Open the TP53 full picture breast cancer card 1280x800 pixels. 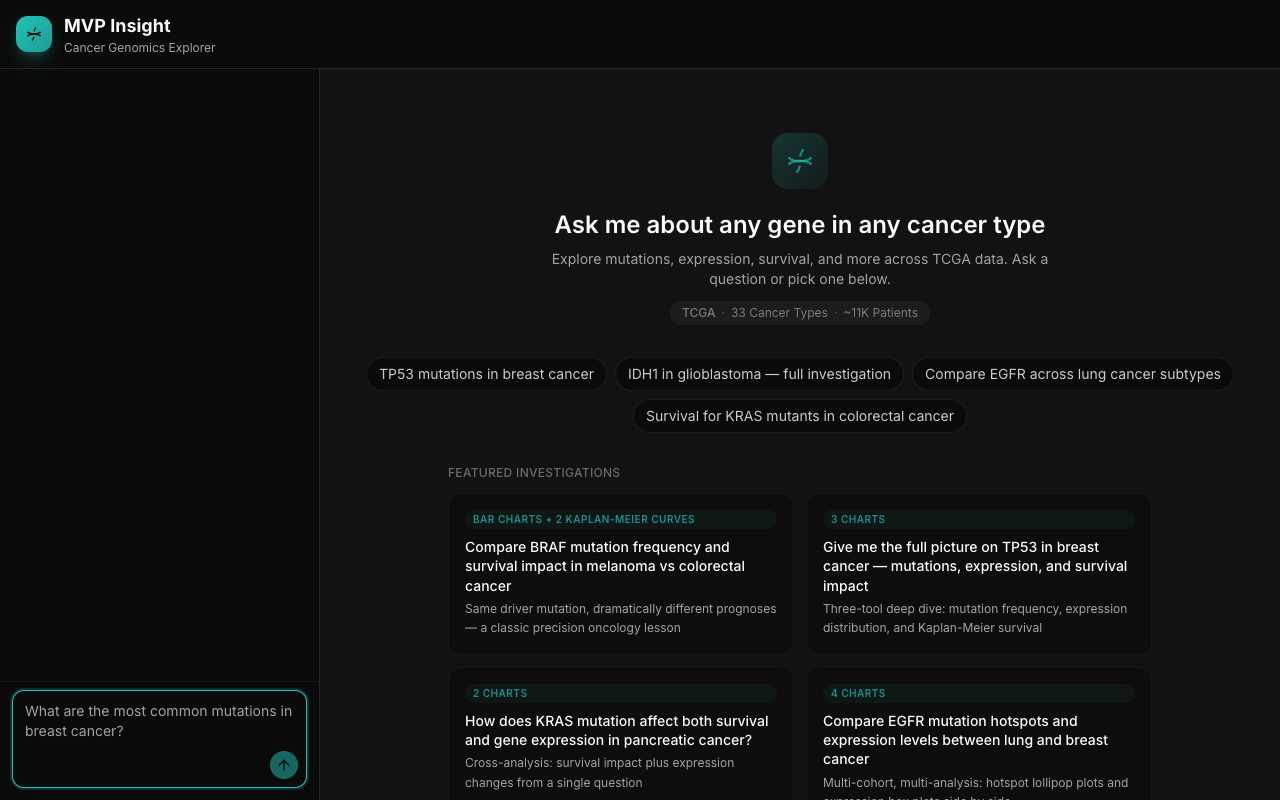point(978,574)
